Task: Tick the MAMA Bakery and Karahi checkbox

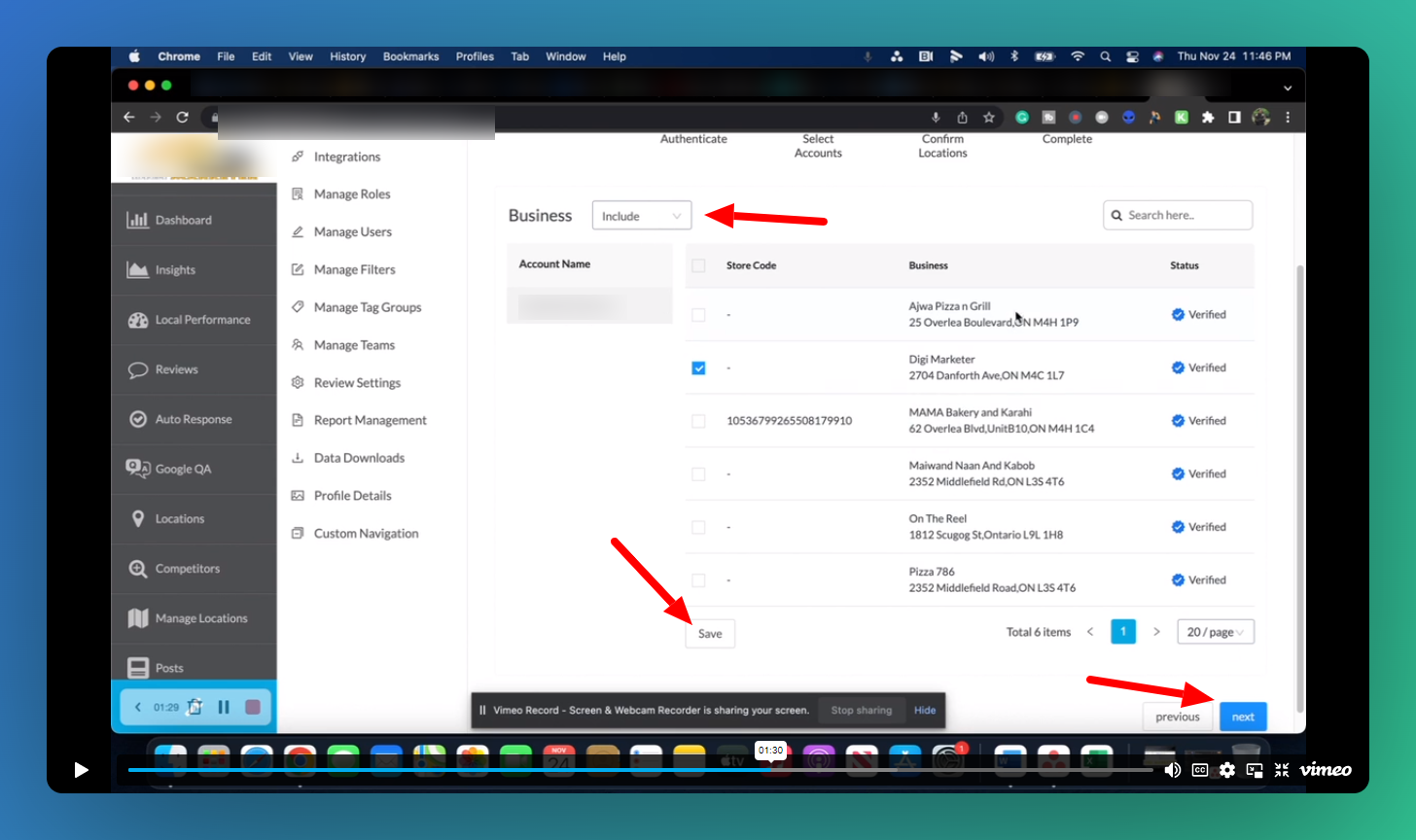Action: (698, 421)
